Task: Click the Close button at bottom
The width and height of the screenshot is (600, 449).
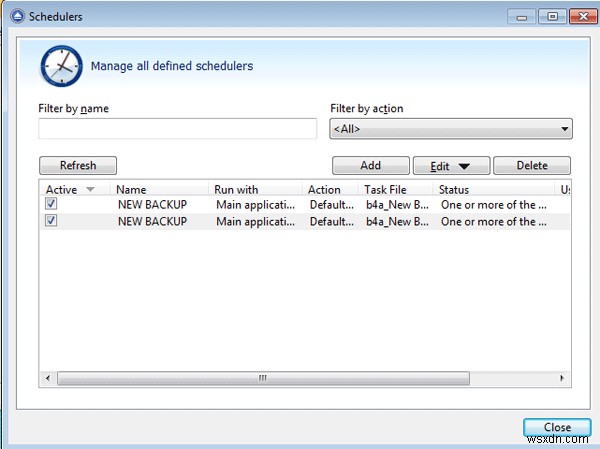Action: [x=557, y=427]
